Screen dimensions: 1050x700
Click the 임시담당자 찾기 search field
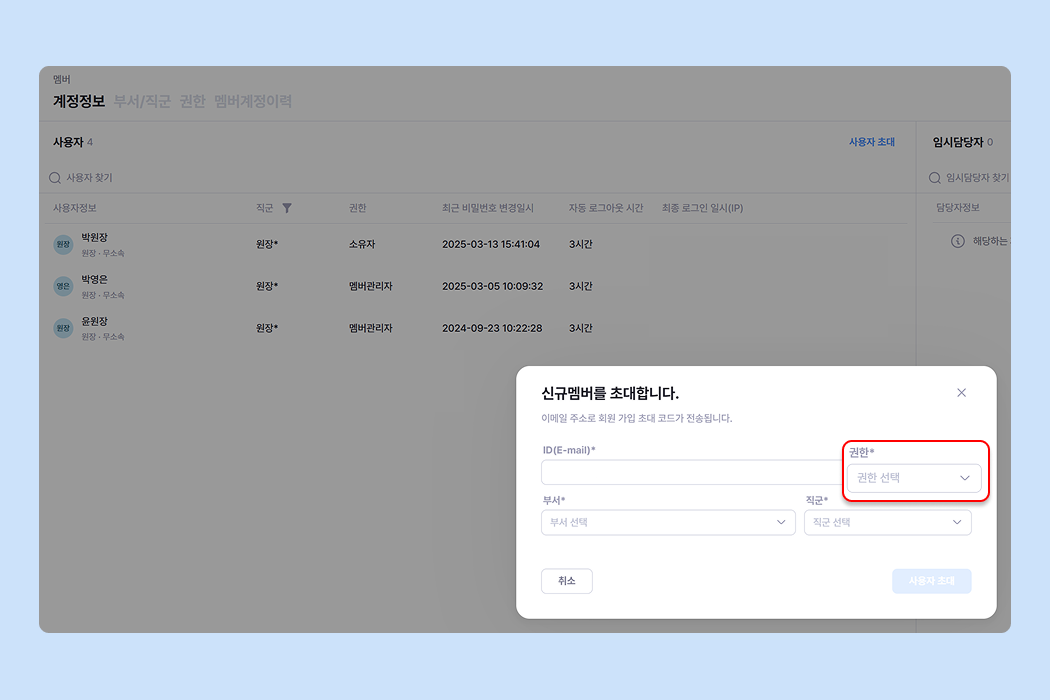[969, 178]
